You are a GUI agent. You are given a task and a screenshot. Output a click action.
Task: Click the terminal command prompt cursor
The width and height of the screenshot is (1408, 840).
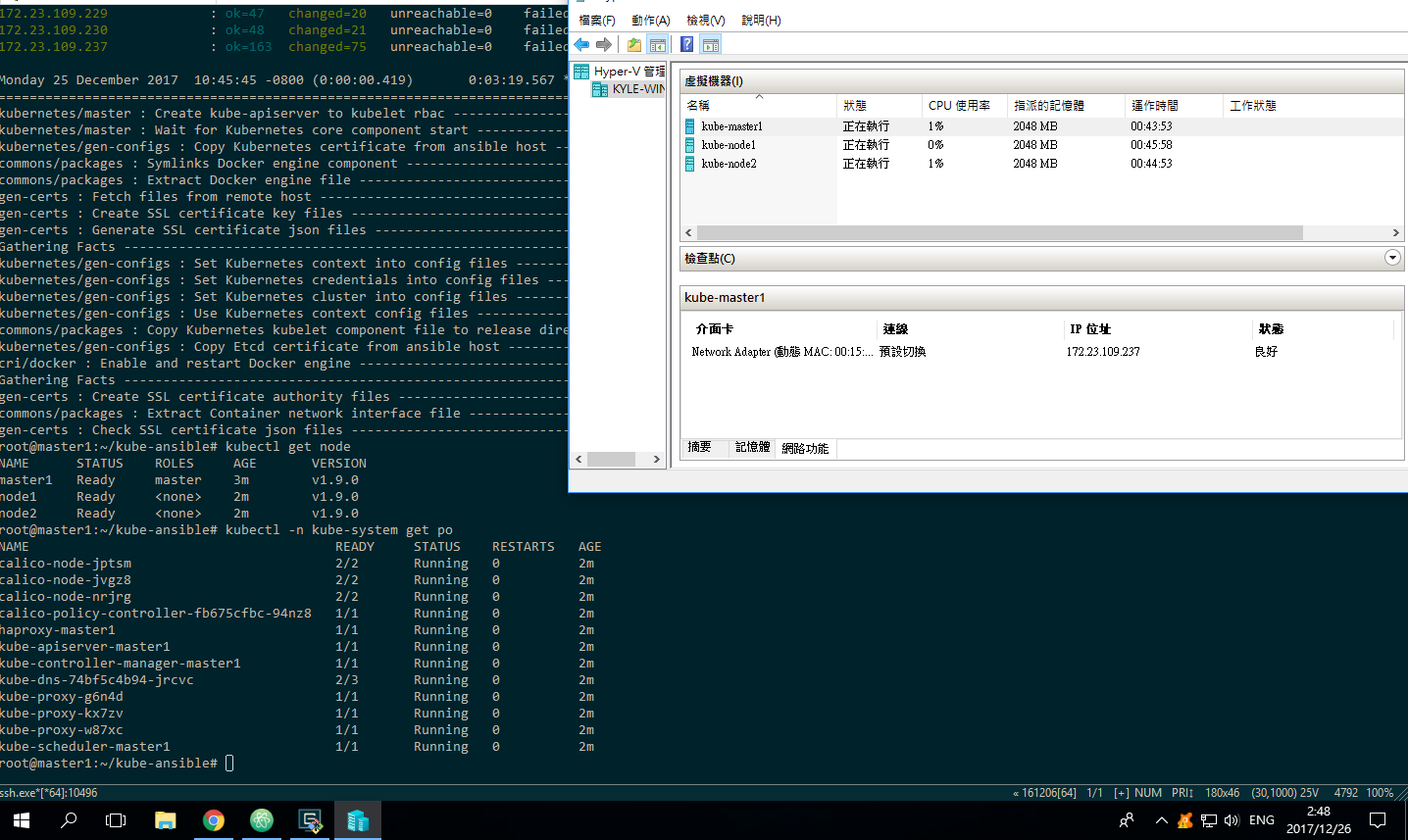(229, 764)
